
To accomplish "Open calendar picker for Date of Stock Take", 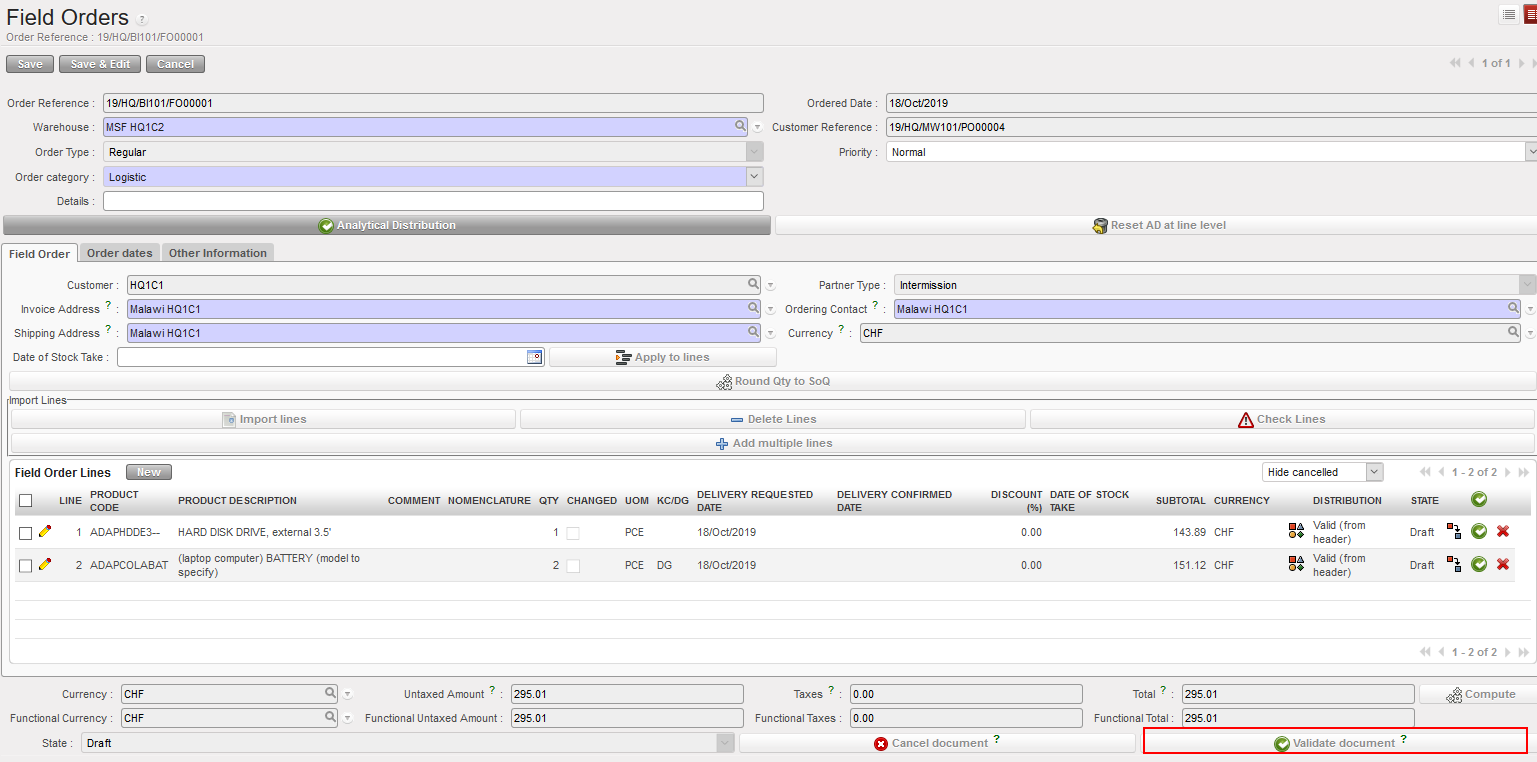I will (535, 357).
